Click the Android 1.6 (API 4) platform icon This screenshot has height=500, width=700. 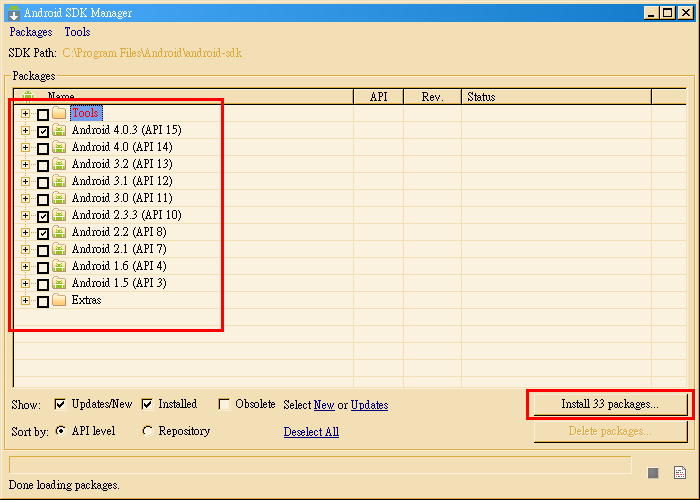[59, 266]
